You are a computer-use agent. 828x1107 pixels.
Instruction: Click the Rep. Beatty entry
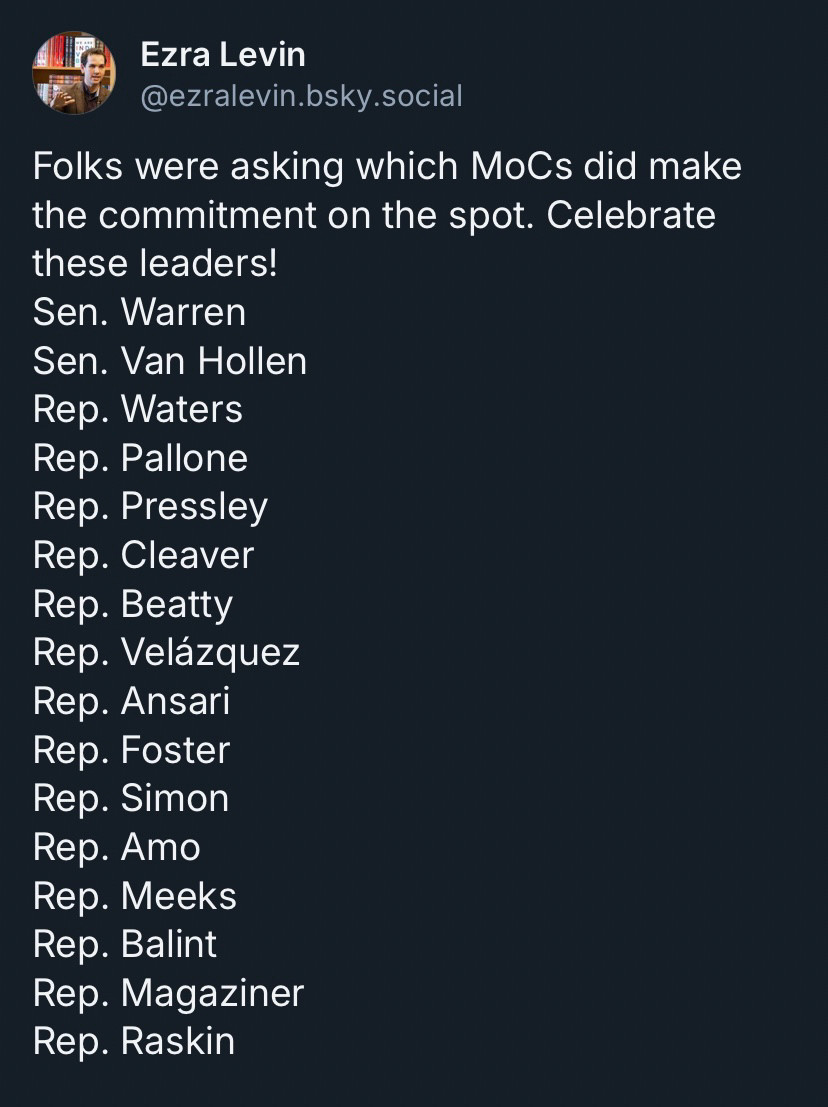[x=133, y=604]
